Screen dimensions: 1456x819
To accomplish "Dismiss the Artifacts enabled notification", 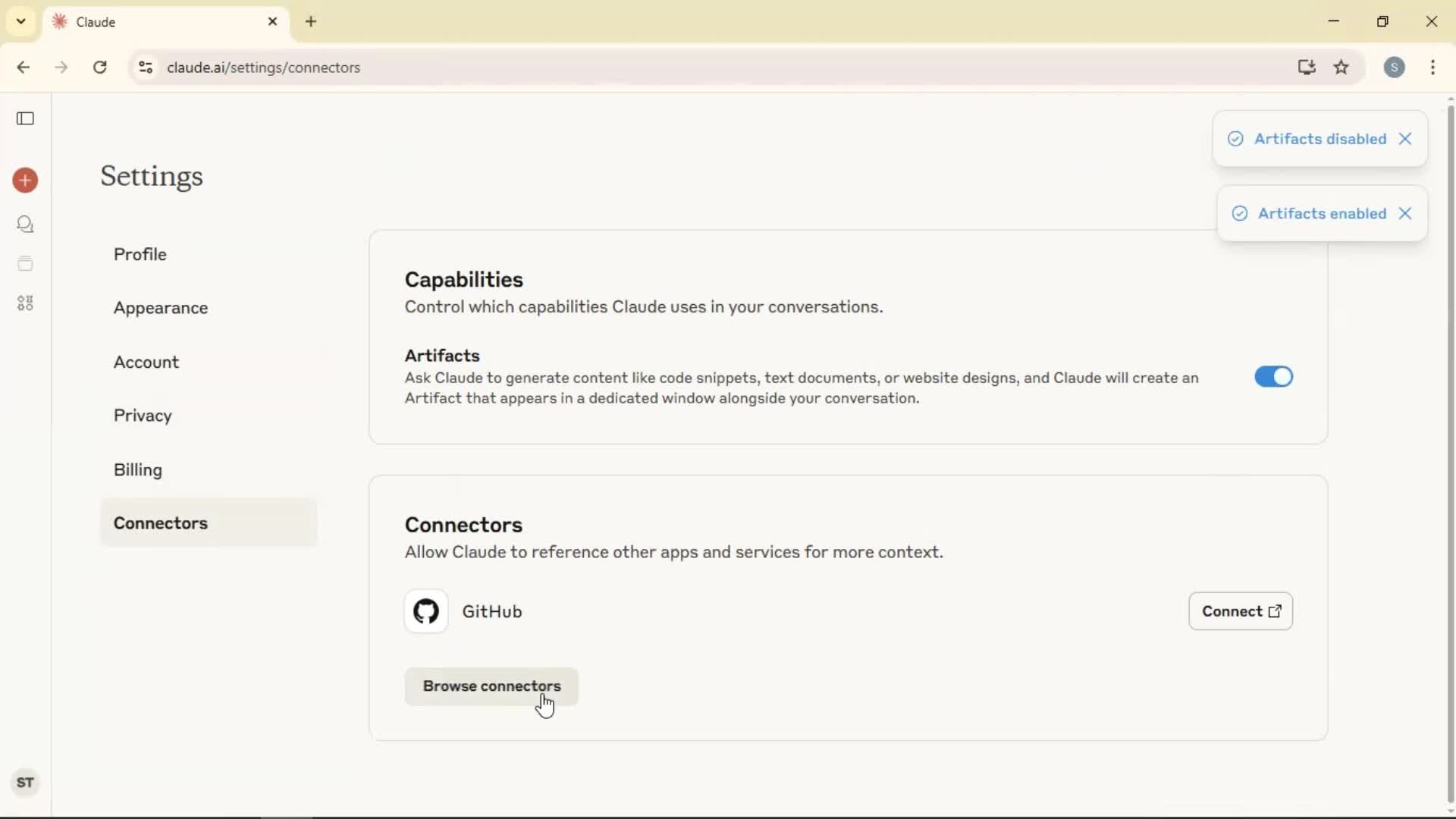I will coord(1405,214).
